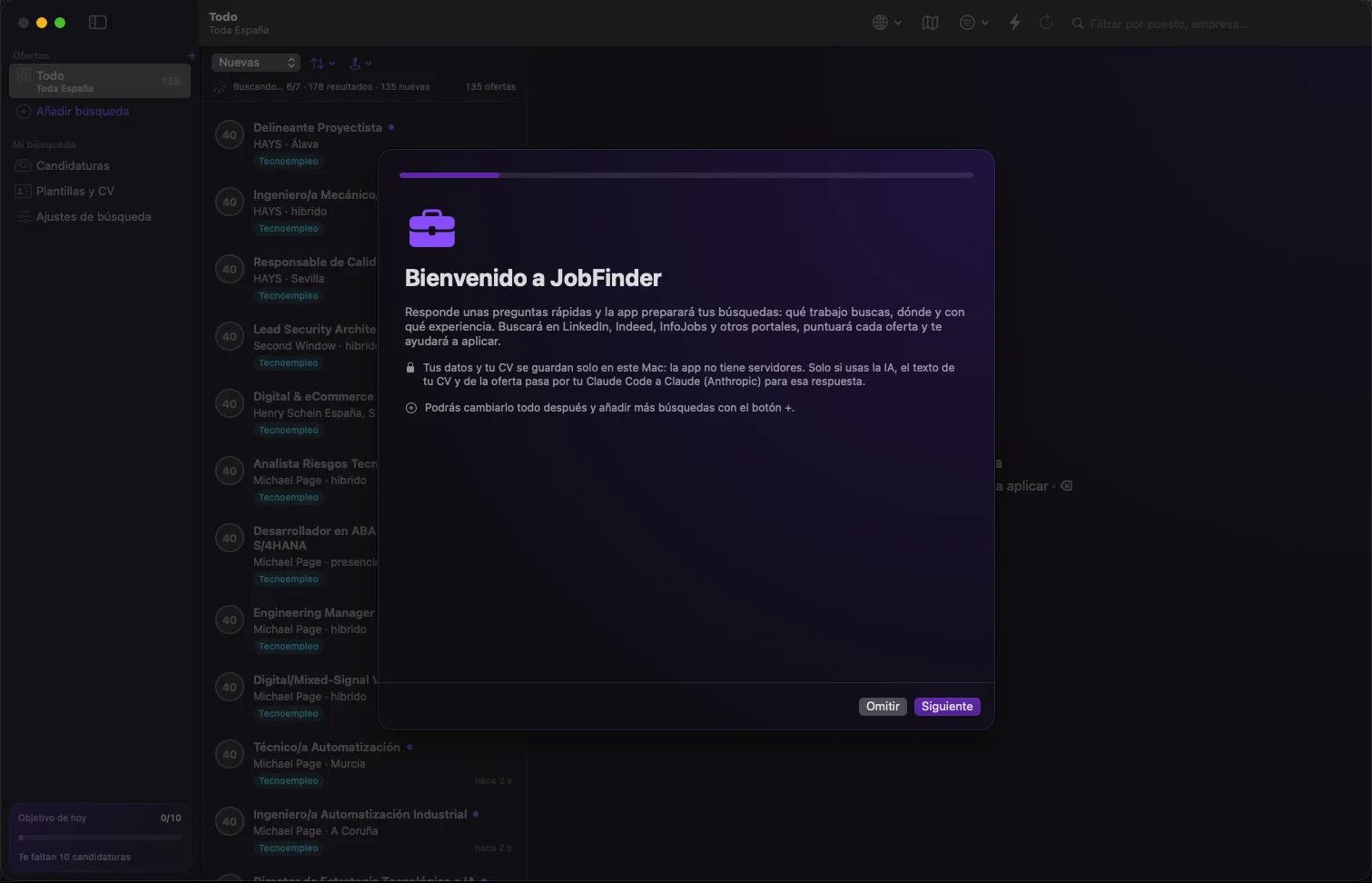Click Siguiente to continue onboarding
1372x883 pixels.
pos(947,707)
